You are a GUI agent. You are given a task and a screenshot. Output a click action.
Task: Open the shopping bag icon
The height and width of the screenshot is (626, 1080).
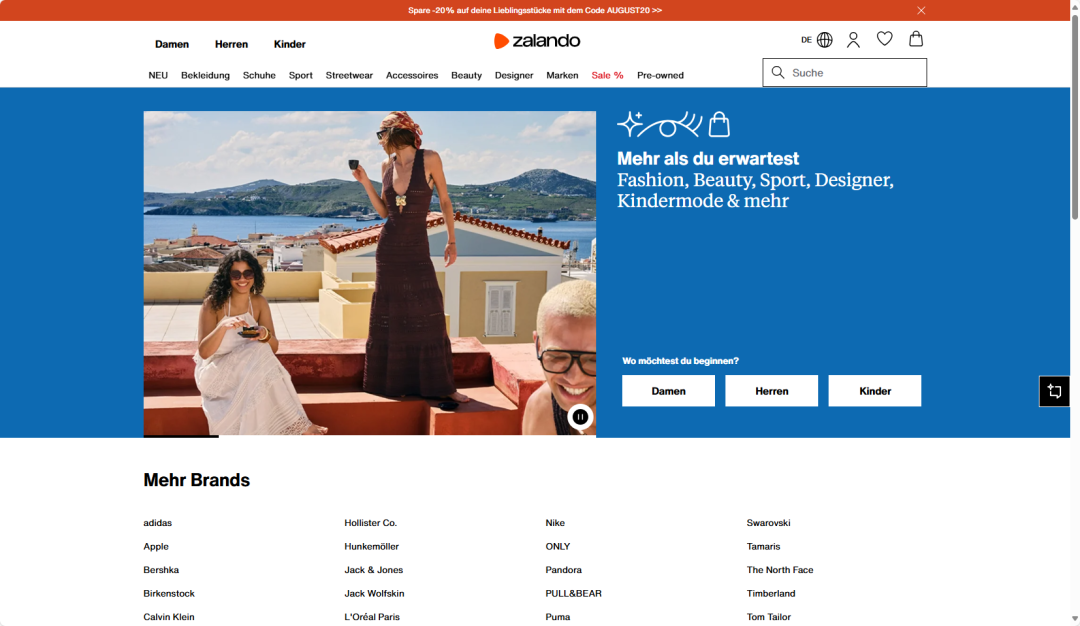point(915,39)
